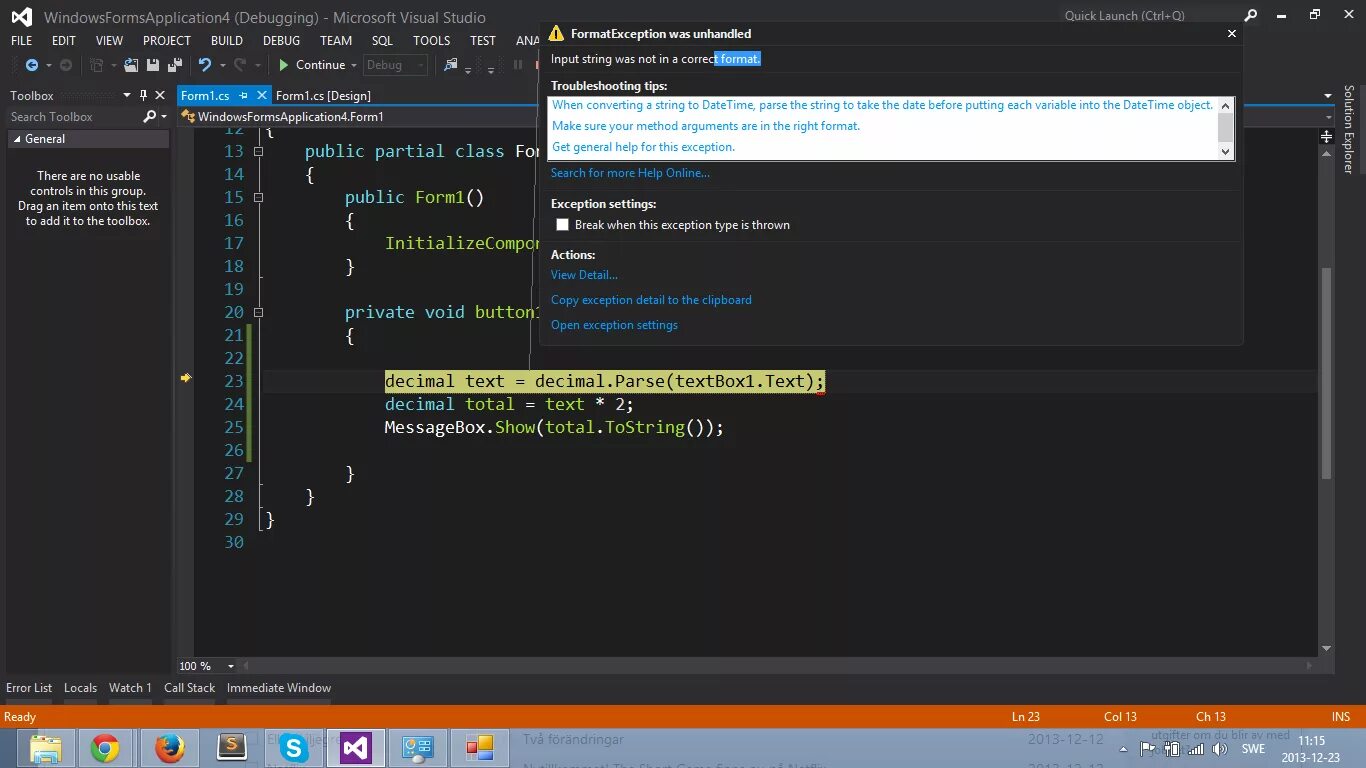1366x768 pixels.
Task: Open the PROJECT menu
Action: 167,40
